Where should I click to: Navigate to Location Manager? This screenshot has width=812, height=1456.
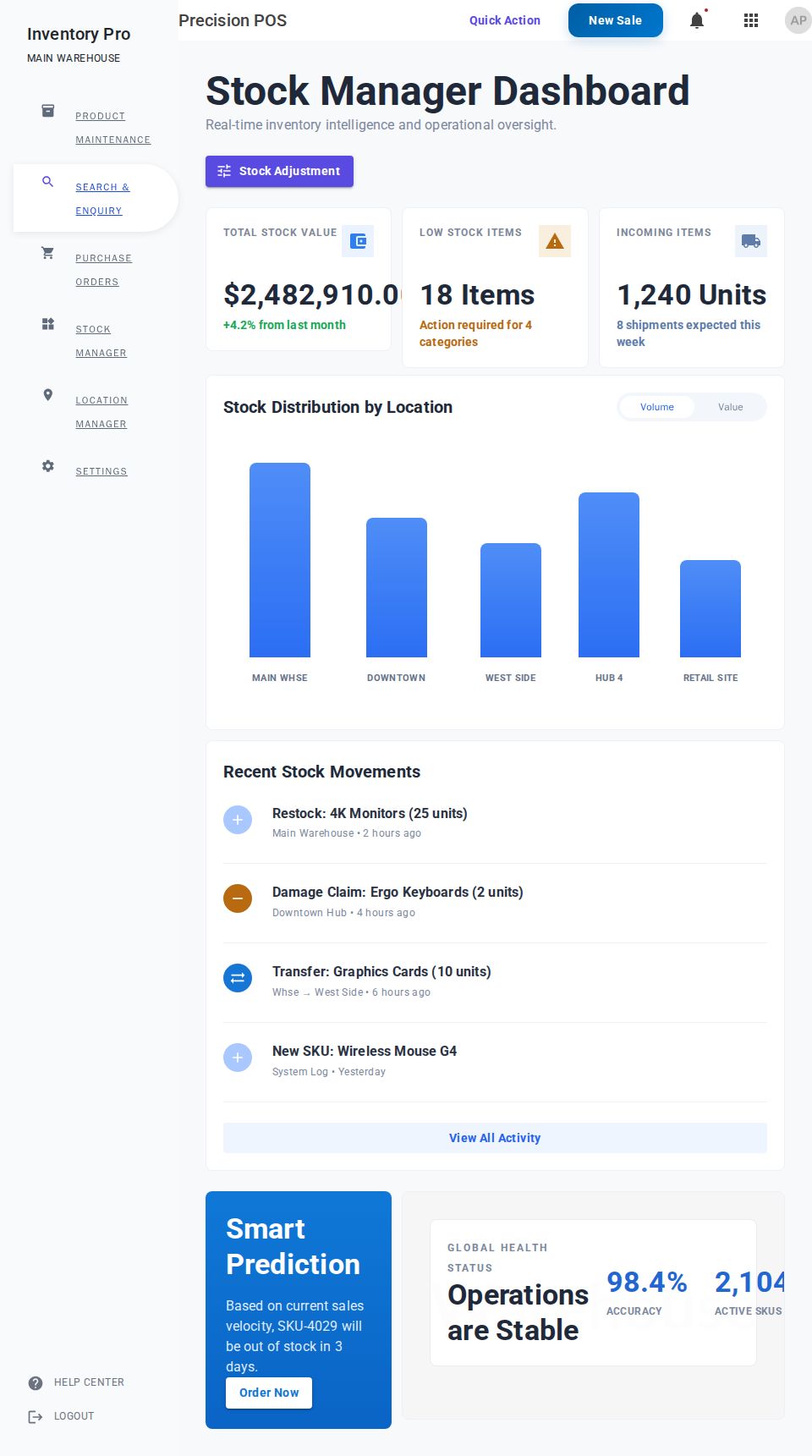(101, 412)
